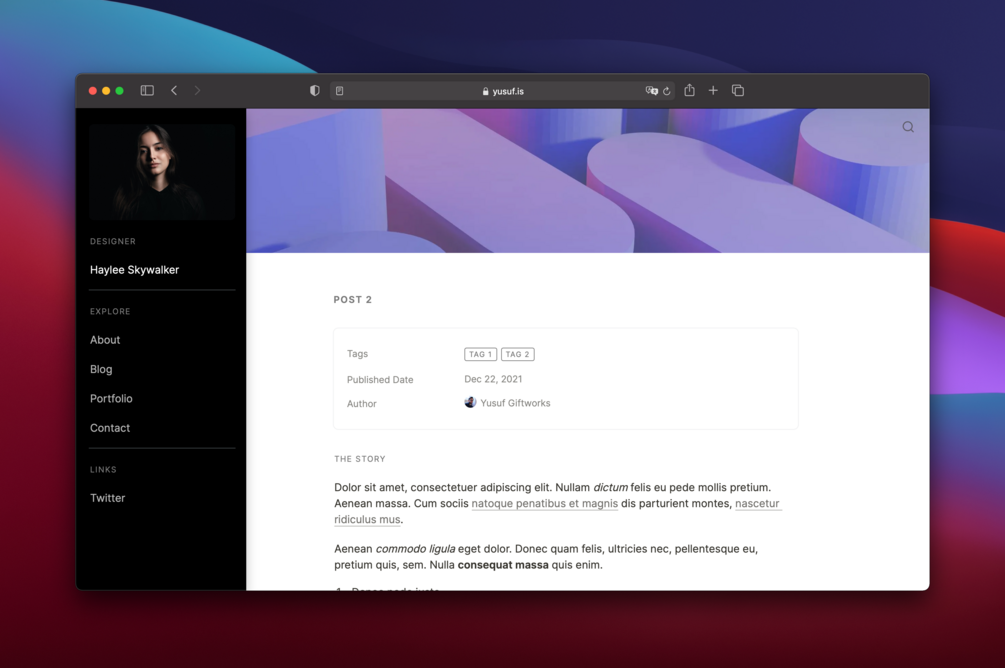Viewport: 1005px width, 668px height.
Task: Close the window with red button
Action: coord(93,91)
